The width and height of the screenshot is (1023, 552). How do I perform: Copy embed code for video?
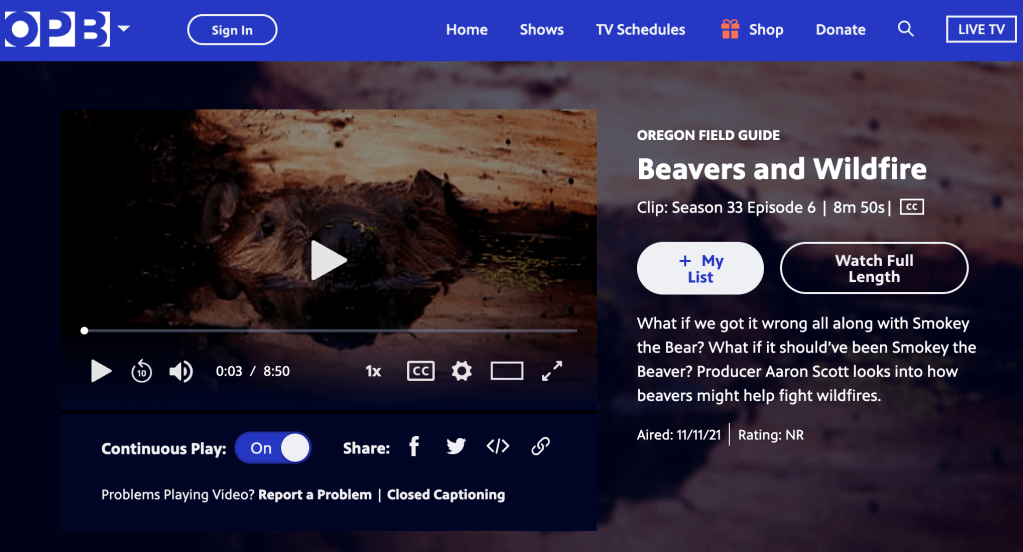[x=498, y=447]
